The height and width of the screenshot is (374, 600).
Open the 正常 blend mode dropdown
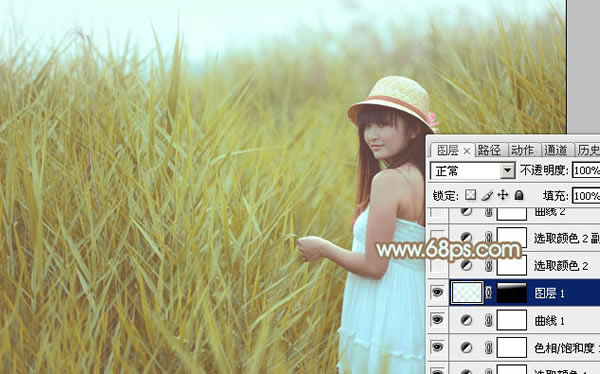pos(473,171)
